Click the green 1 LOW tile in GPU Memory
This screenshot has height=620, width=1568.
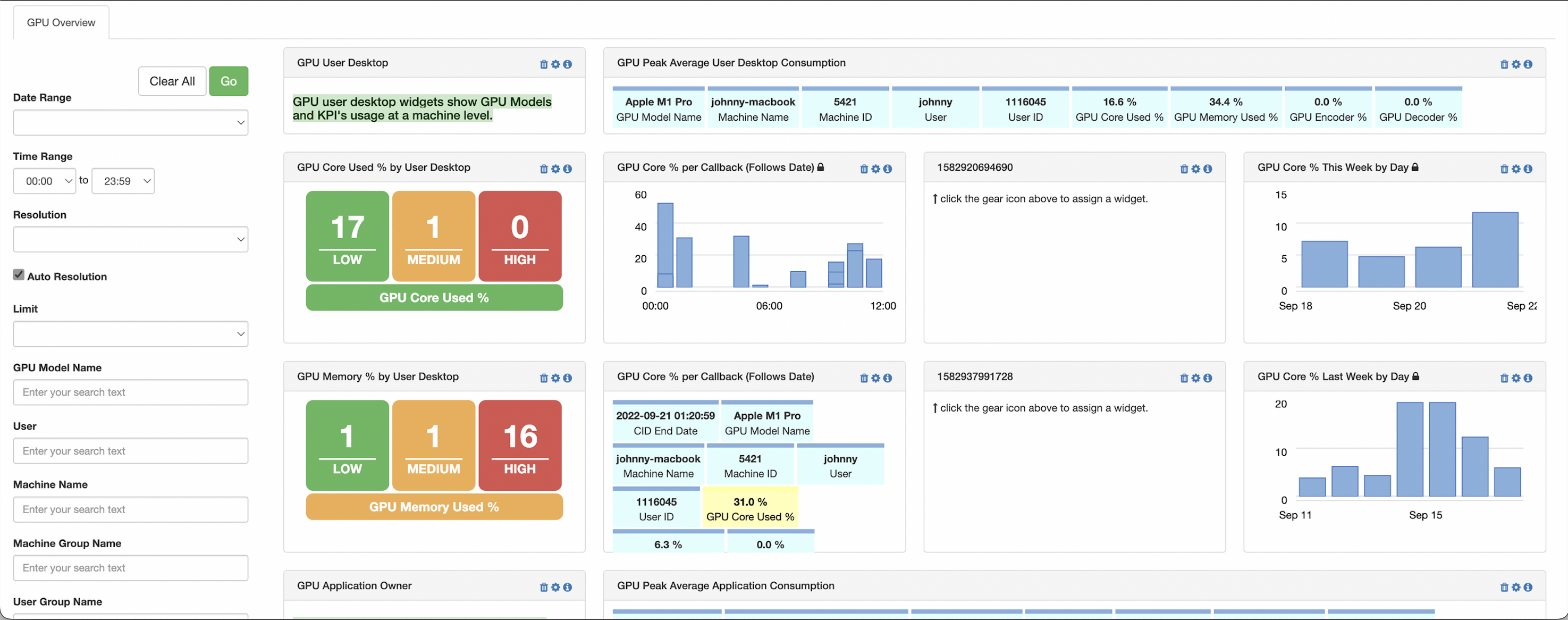[347, 445]
